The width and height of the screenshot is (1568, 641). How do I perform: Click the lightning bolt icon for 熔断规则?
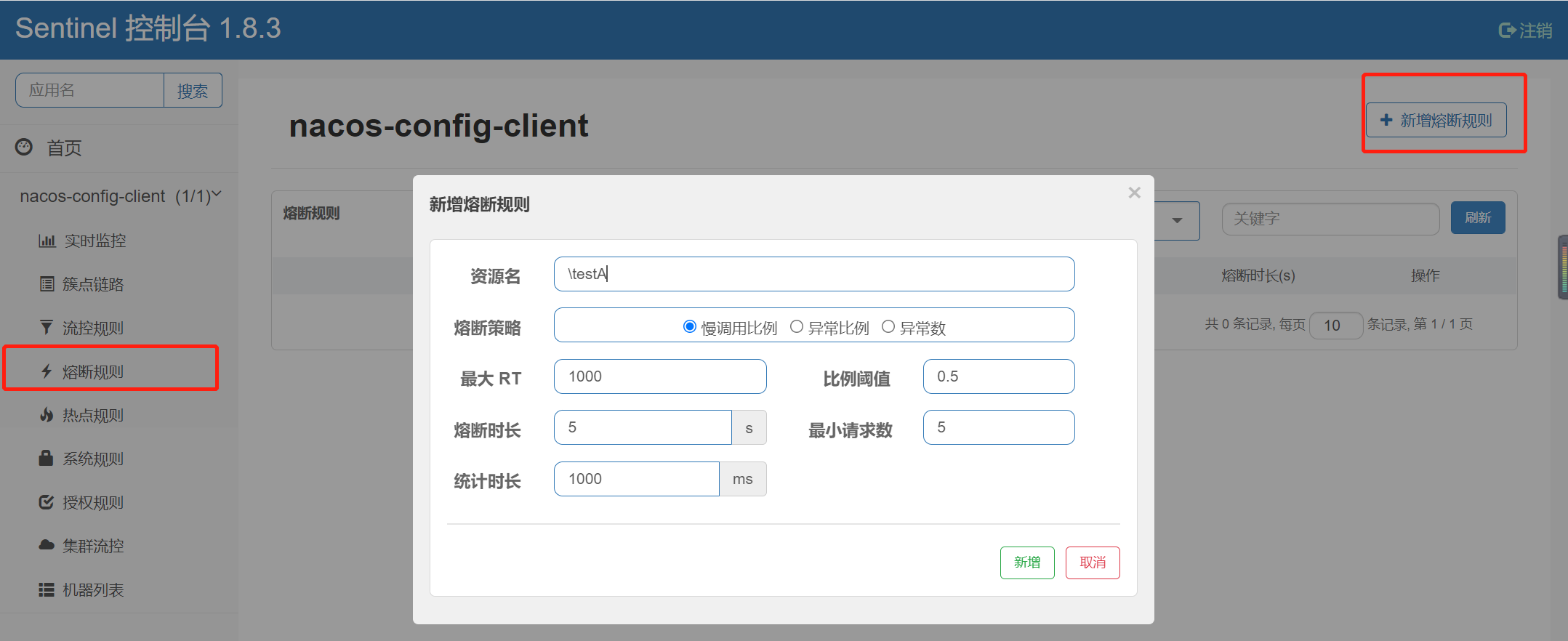[47, 371]
